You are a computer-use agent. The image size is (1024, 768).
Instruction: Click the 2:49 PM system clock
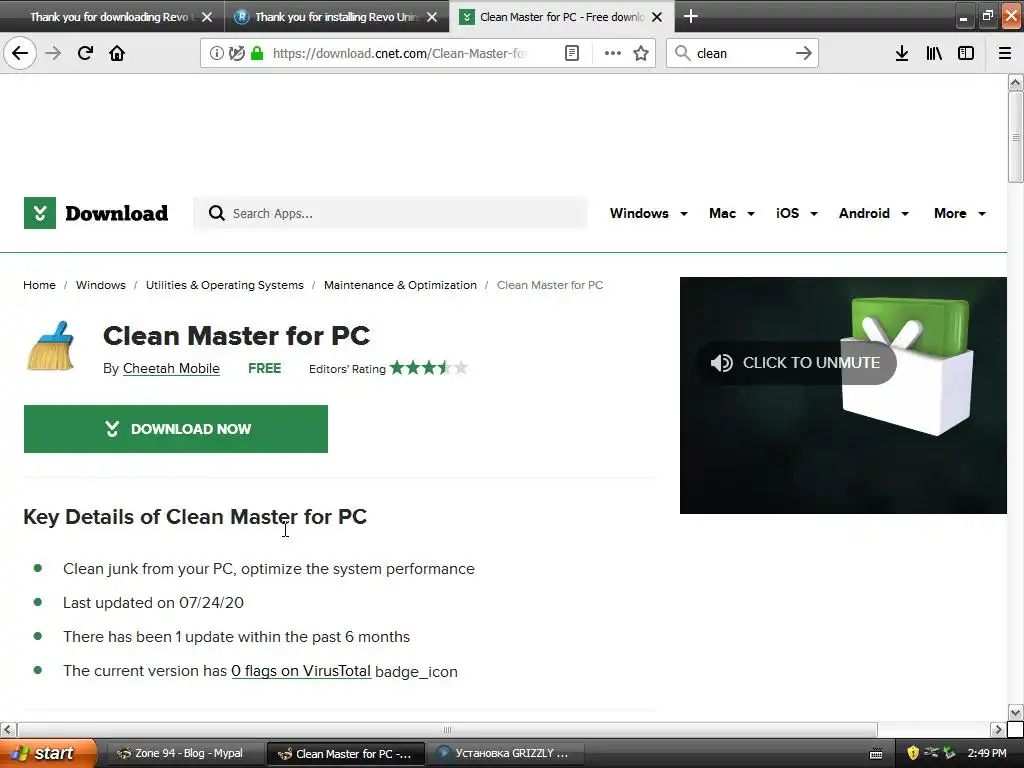[987, 753]
